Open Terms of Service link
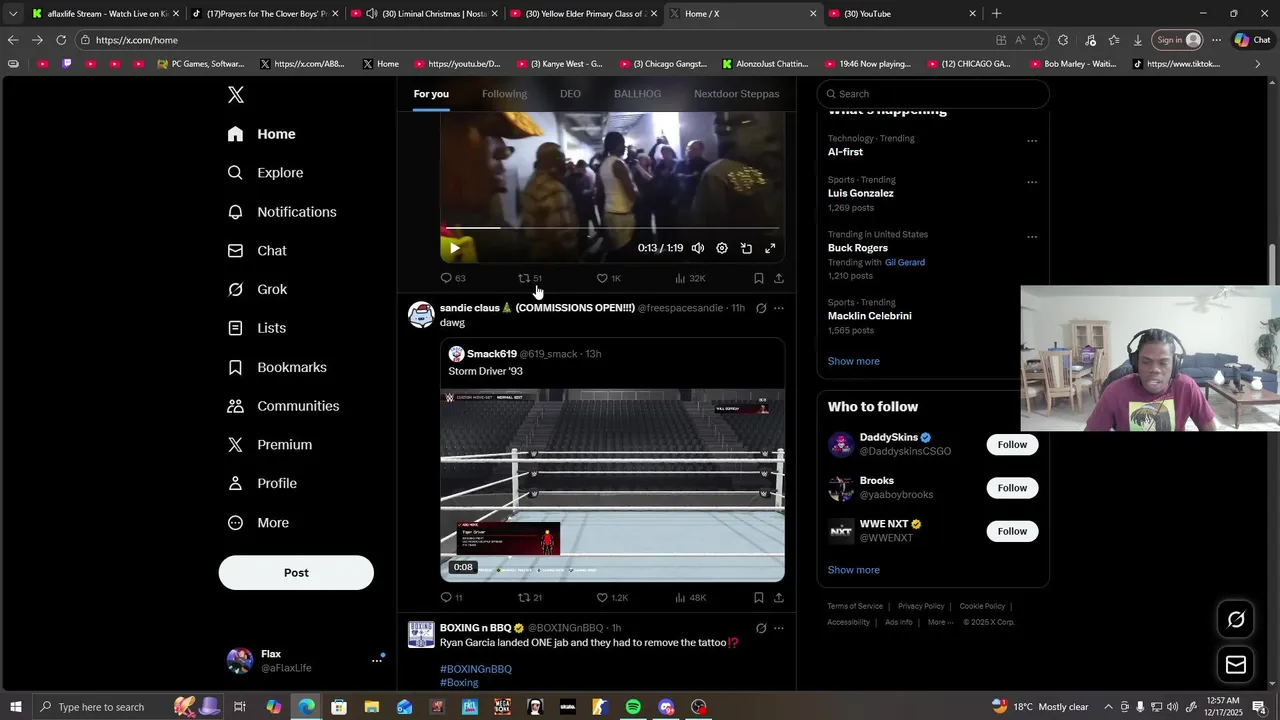The width and height of the screenshot is (1280, 720). [855, 606]
